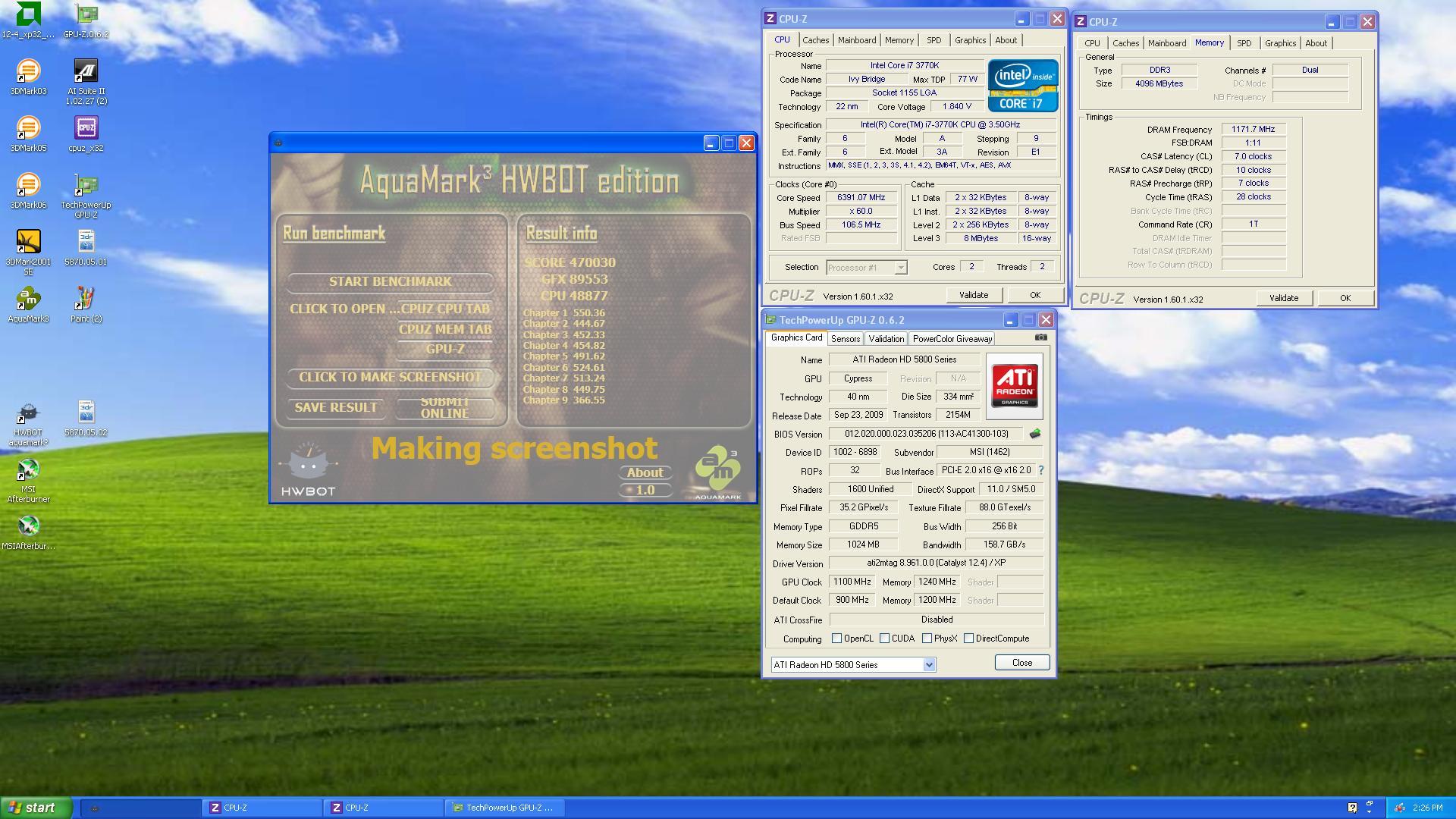The width and height of the screenshot is (1456, 819).
Task: Click CPUZ MEM TAB button in AquaMark
Action: 445,329
